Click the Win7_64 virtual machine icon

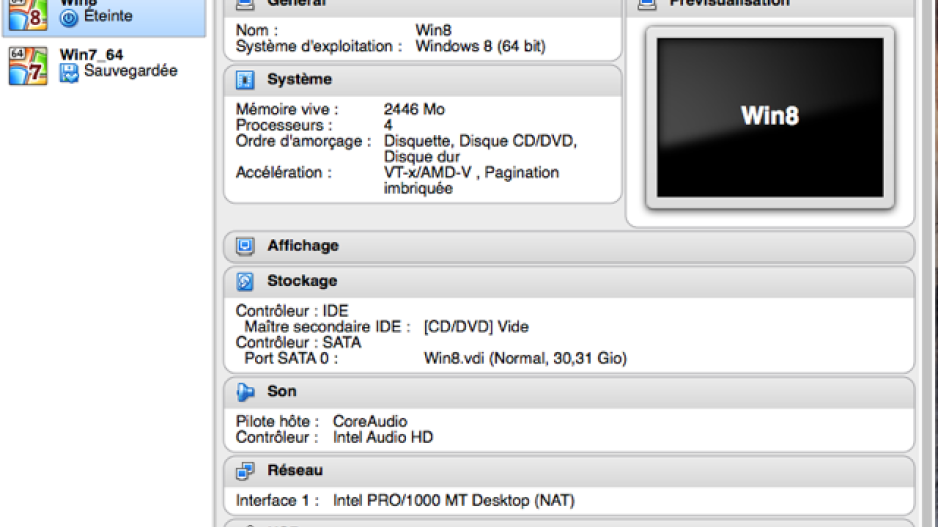(x=28, y=66)
